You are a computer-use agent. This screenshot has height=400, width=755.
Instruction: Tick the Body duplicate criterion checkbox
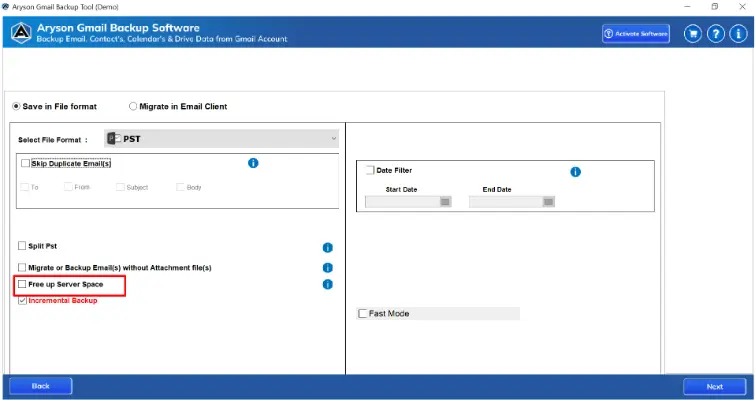(x=180, y=187)
